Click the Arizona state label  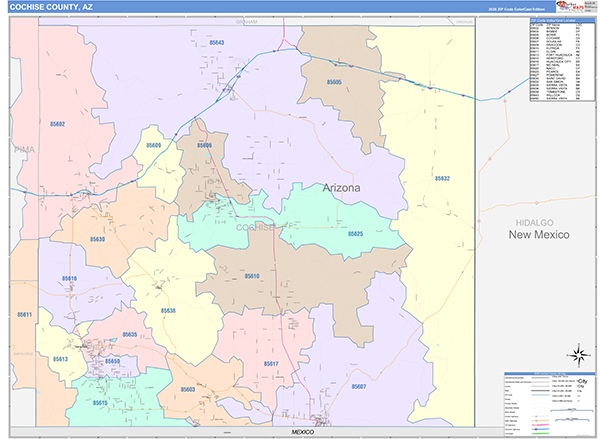point(342,187)
